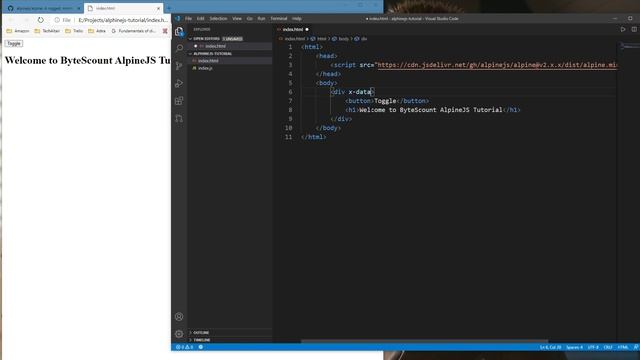Open the Source Control view

[179, 66]
